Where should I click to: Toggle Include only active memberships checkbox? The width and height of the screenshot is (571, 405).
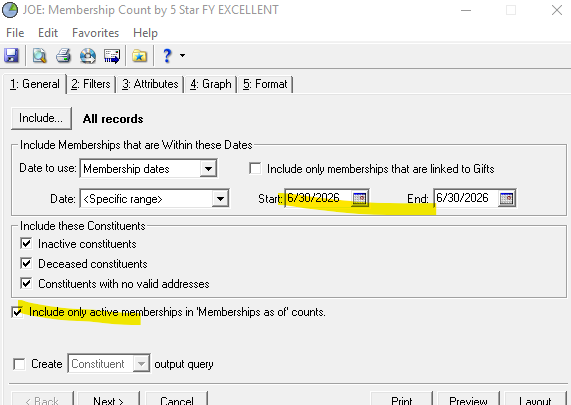[17, 312]
